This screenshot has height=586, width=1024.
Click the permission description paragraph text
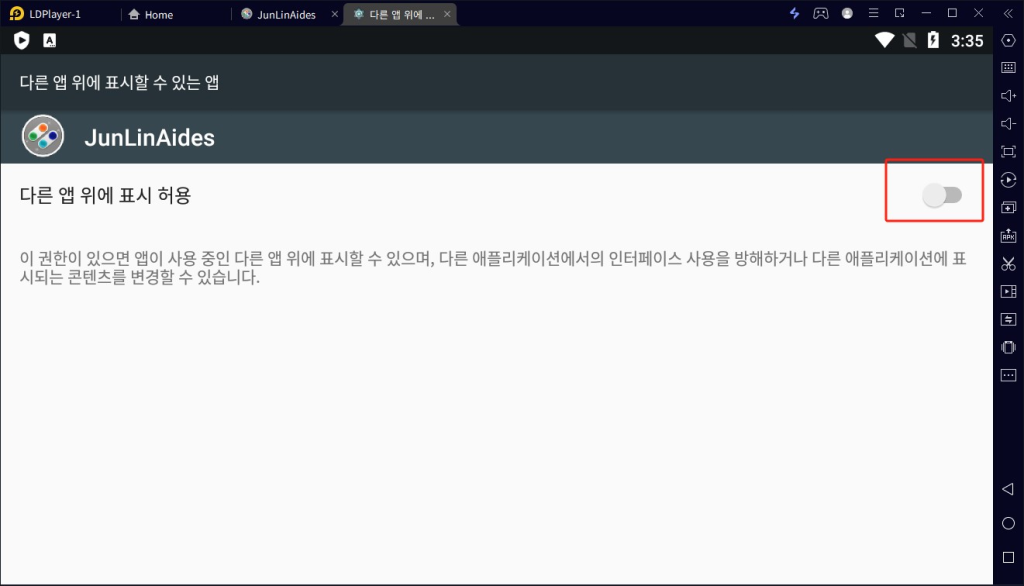(492, 268)
